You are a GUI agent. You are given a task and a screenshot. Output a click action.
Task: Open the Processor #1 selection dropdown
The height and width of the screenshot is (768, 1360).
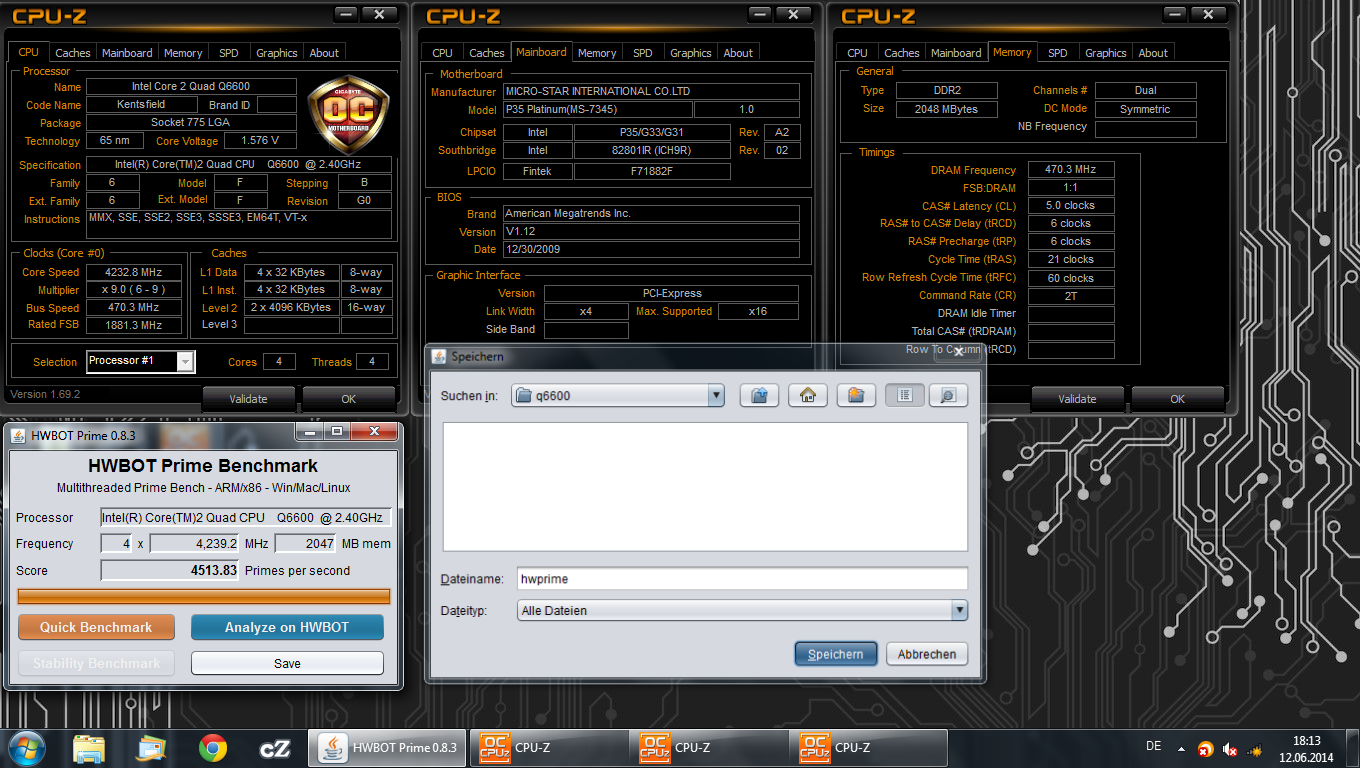click(185, 362)
